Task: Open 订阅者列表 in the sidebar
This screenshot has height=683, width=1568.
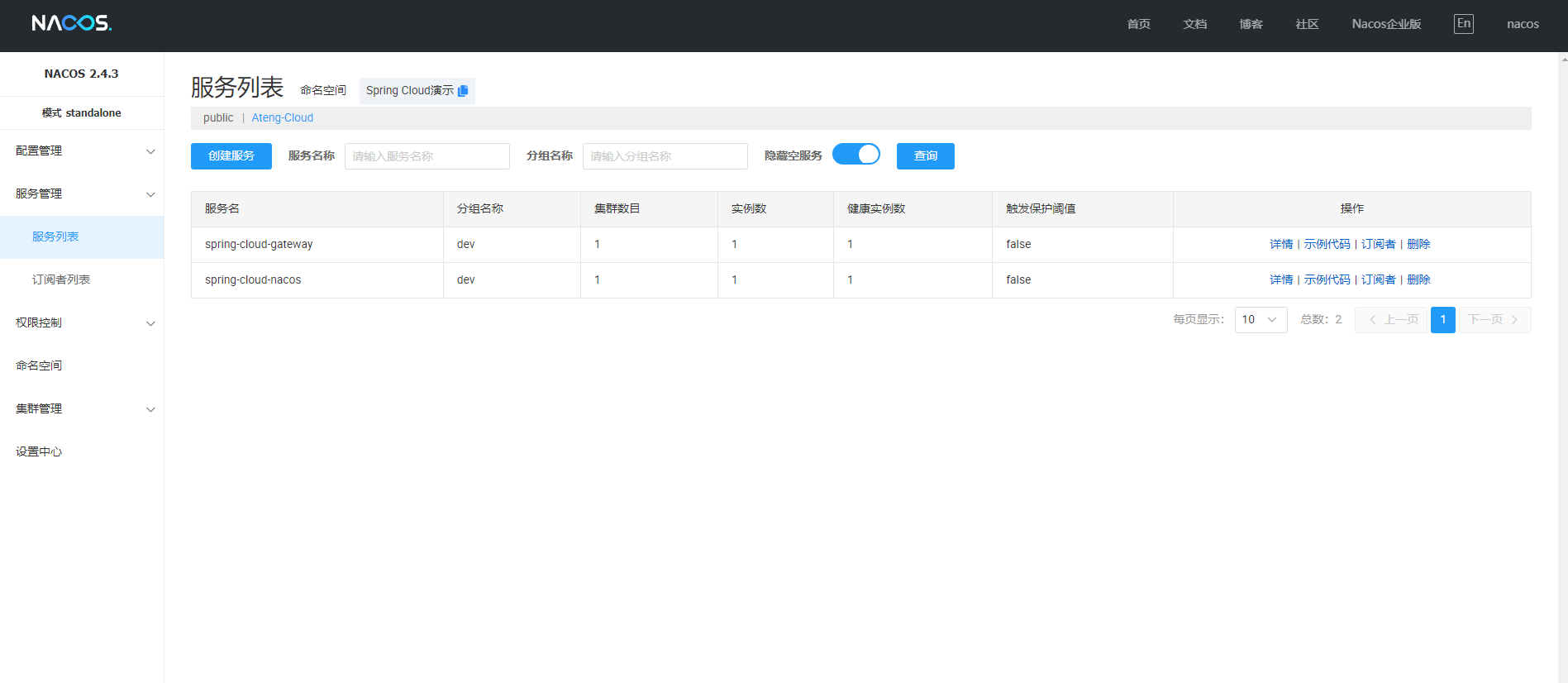Action: click(61, 279)
